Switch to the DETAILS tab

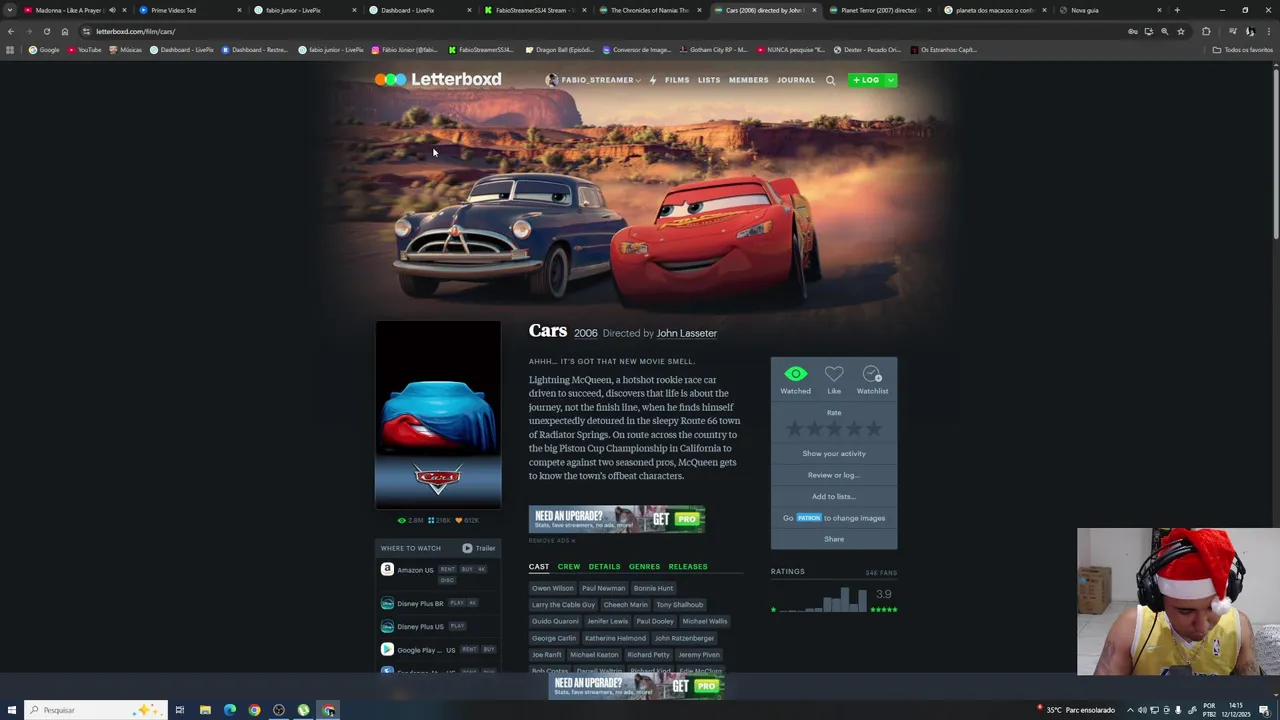(604, 566)
